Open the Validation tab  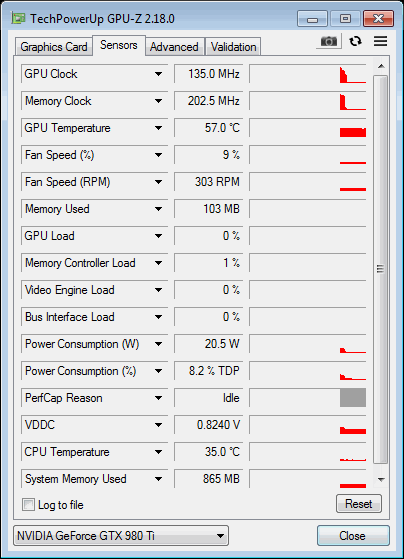233,47
